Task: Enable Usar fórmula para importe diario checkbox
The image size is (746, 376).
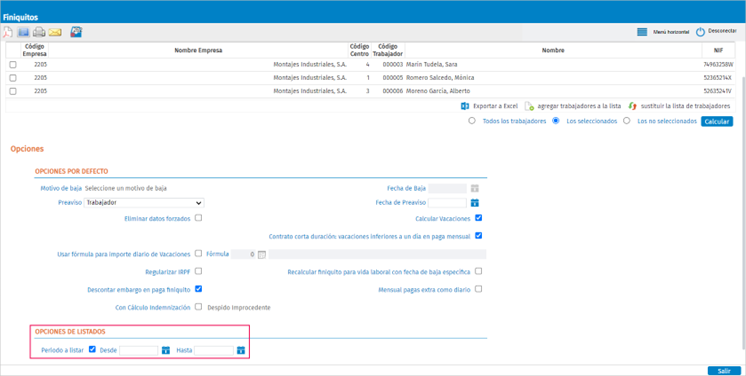Action: coord(198,253)
